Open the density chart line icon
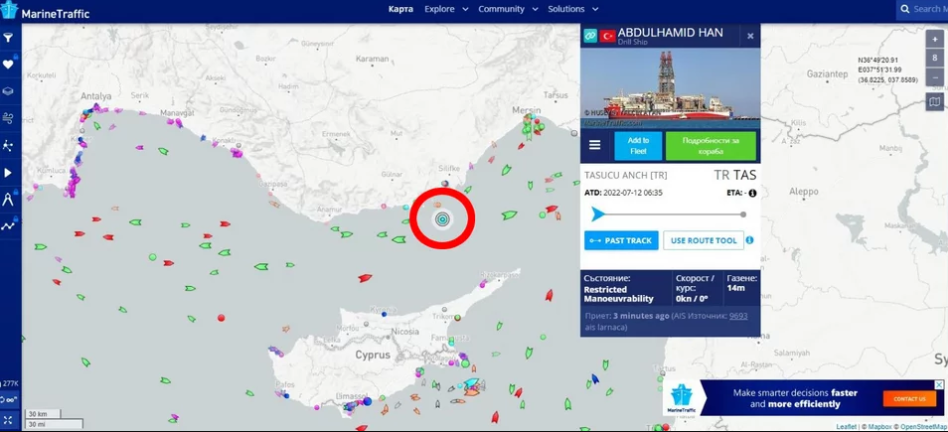The image size is (948, 432). click(x=9, y=226)
